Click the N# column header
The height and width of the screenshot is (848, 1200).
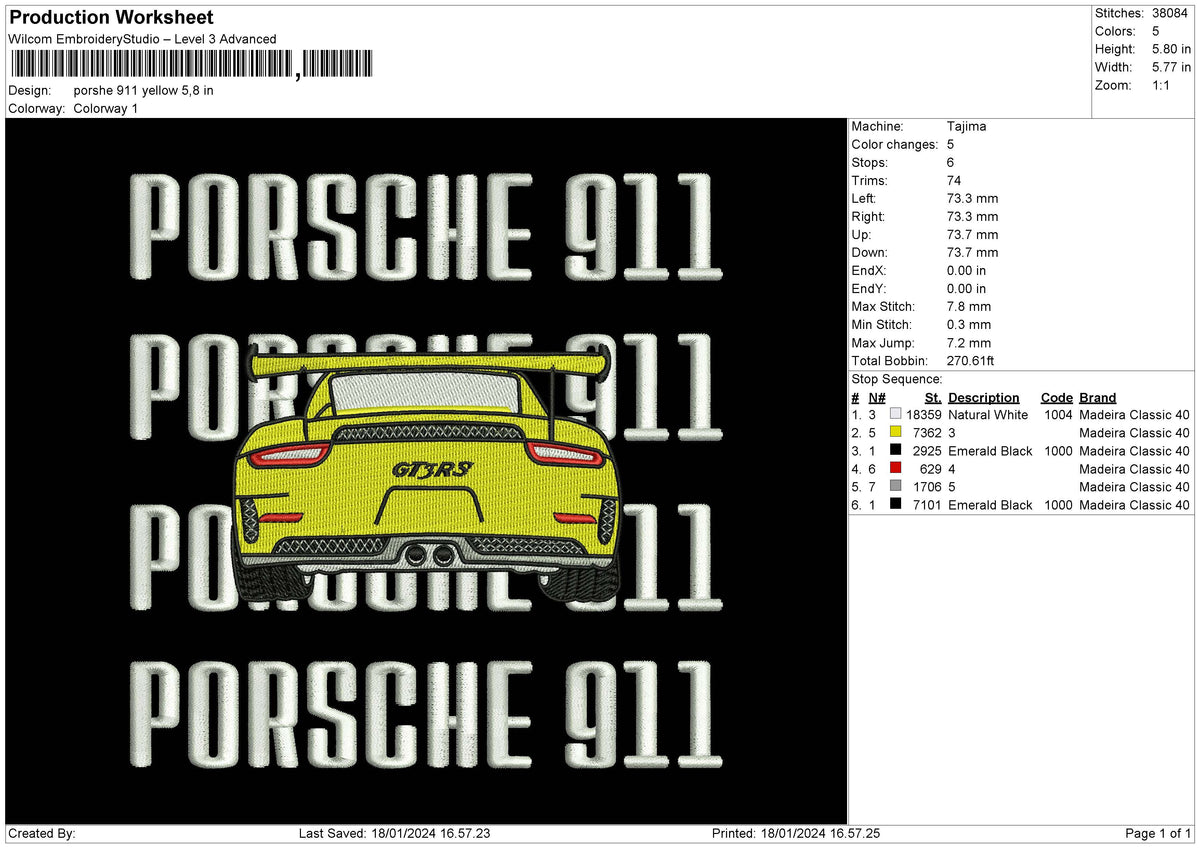(877, 398)
